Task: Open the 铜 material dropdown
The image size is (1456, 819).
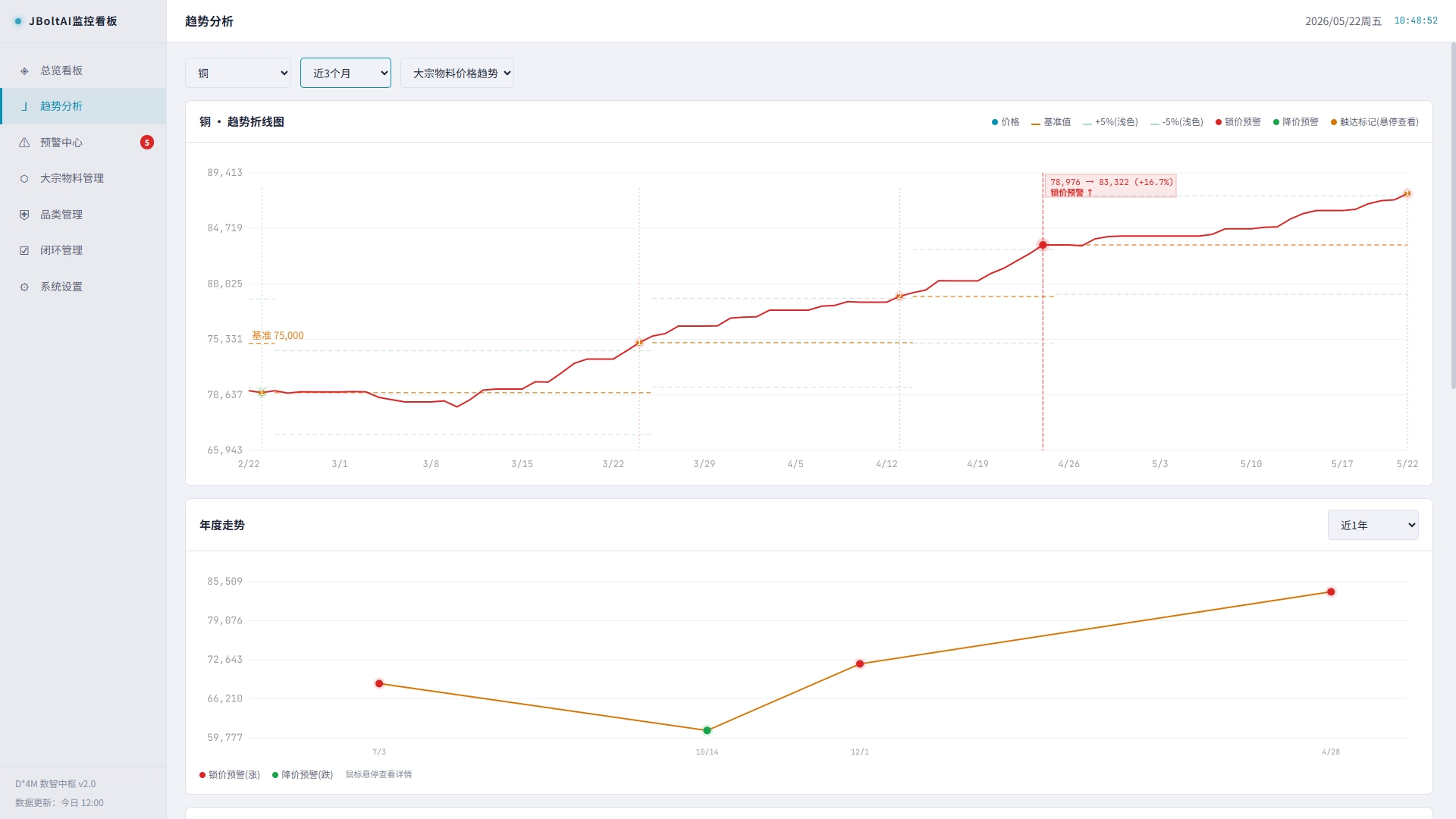Action: [x=238, y=73]
